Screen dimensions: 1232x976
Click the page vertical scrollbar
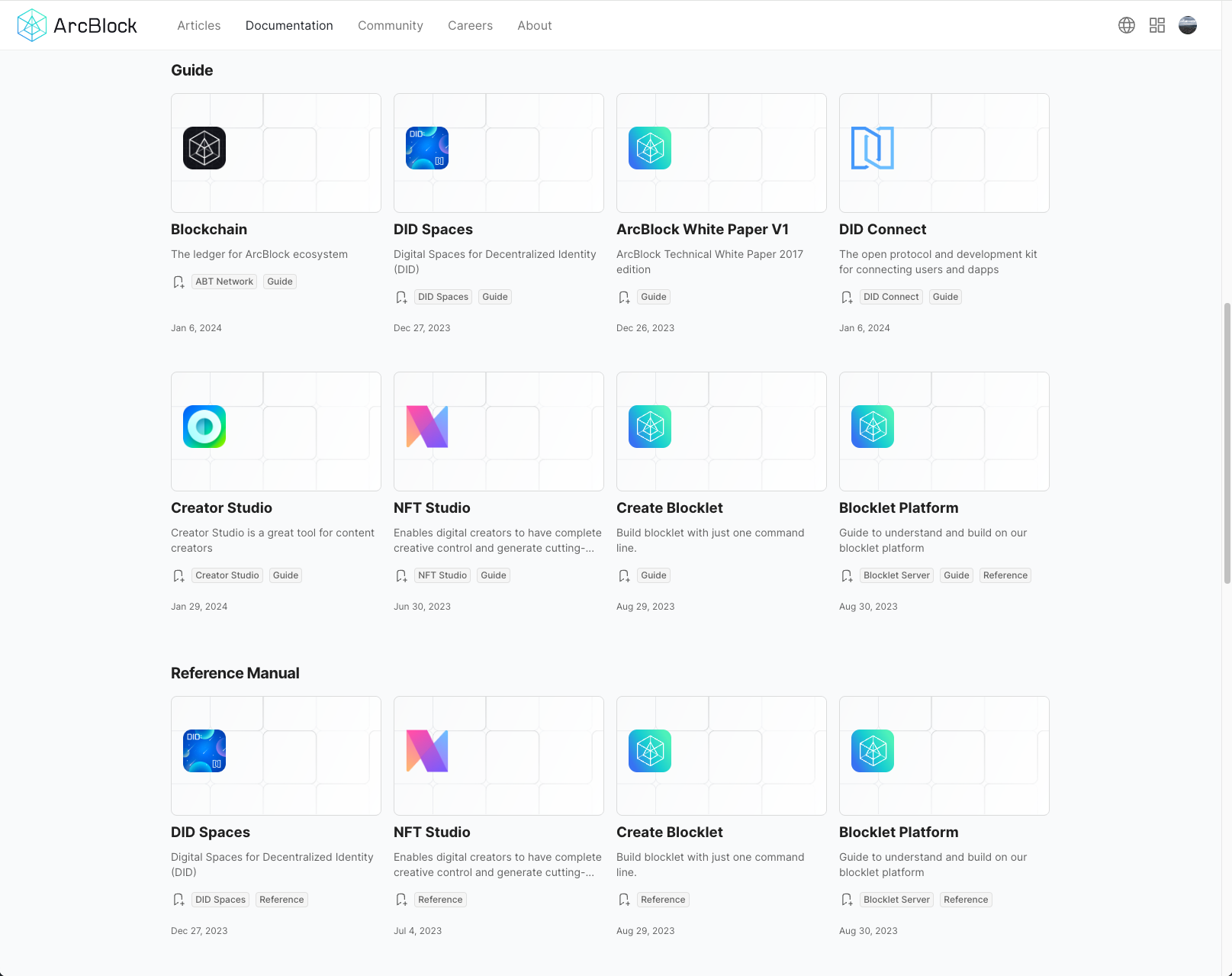pyautogui.click(x=1227, y=443)
